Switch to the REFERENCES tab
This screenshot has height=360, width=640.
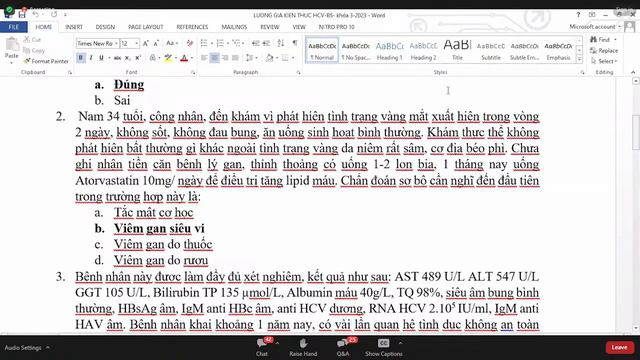pyautogui.click(x=192, y=27)
